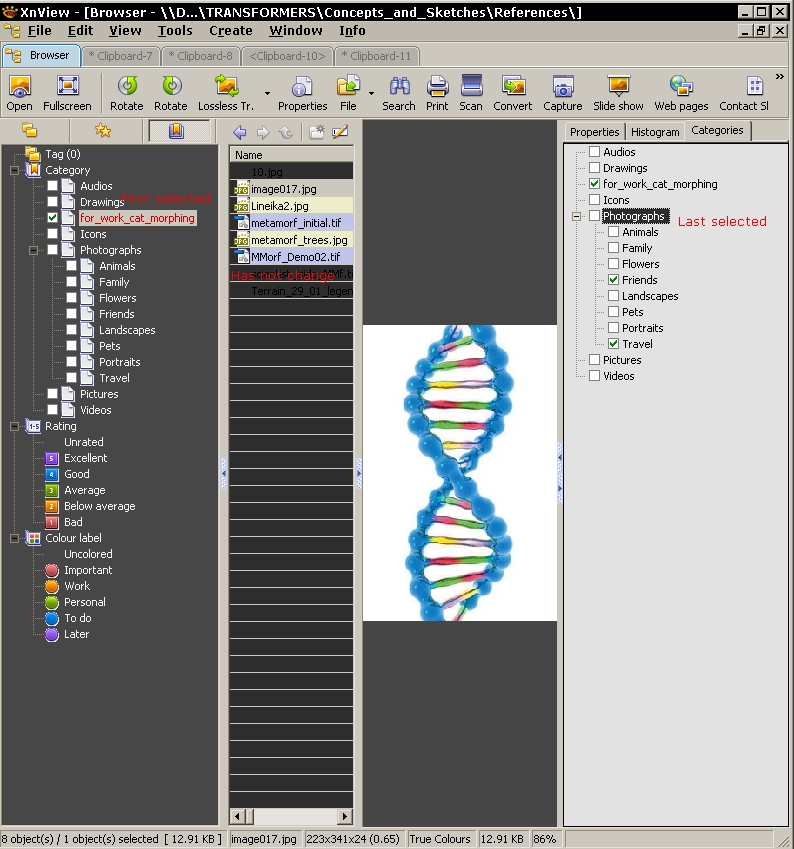Click the Name column header
This screenshot has width=794, height=849.
coord(291,155)
